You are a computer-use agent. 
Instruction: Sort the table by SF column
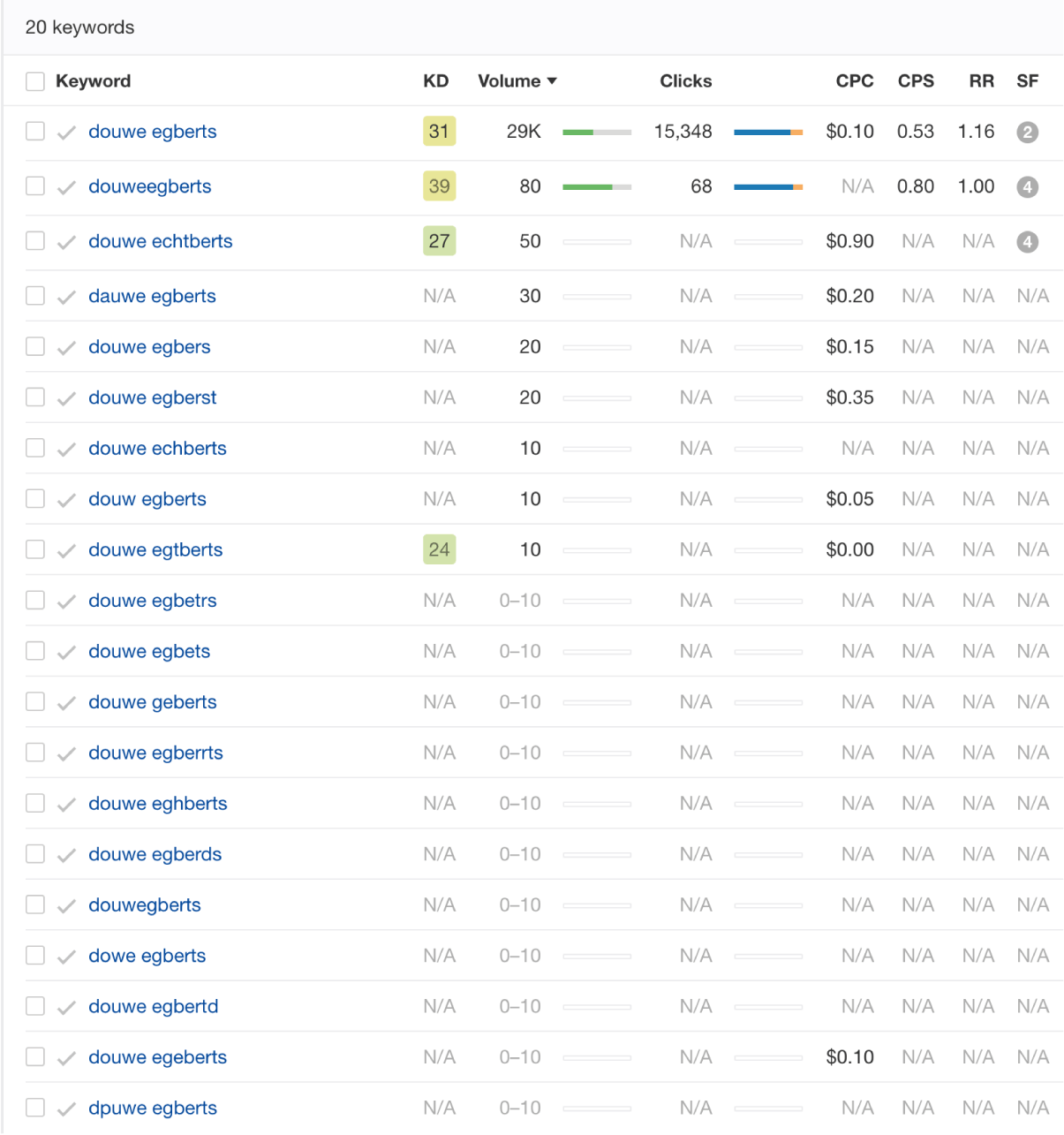point(1027,81)
